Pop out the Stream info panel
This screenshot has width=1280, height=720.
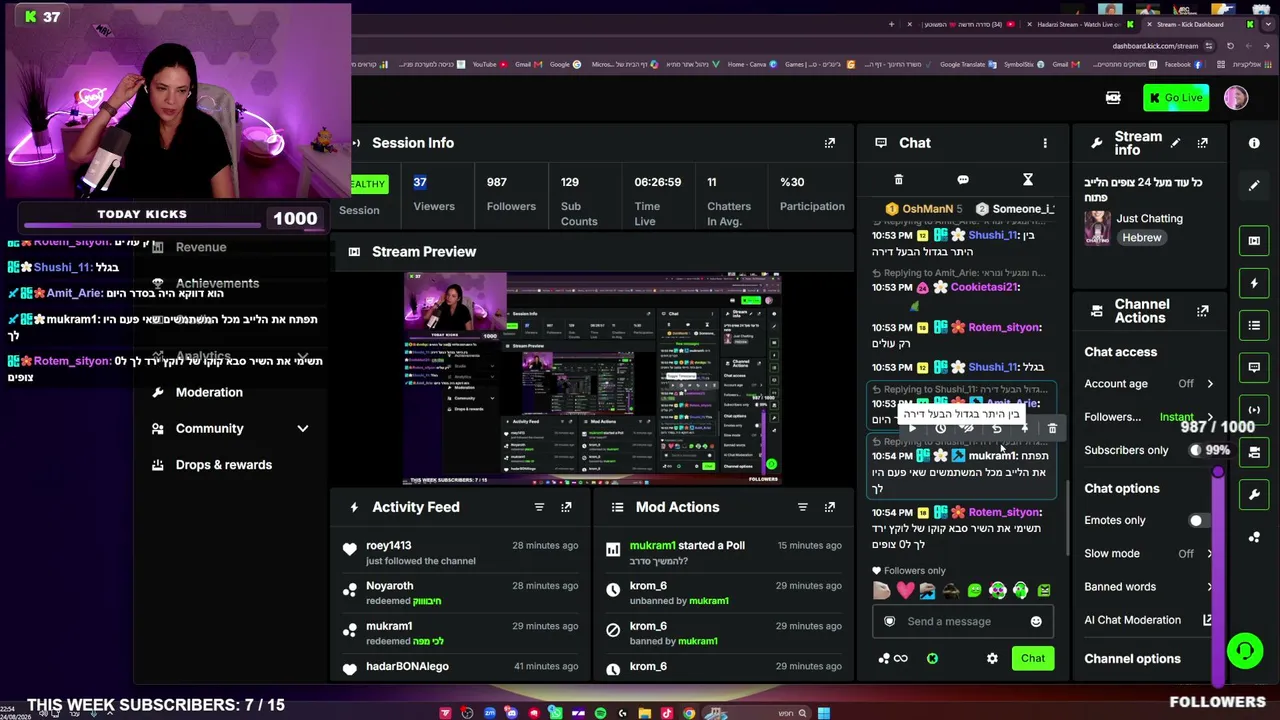(x=1203, y=143)
